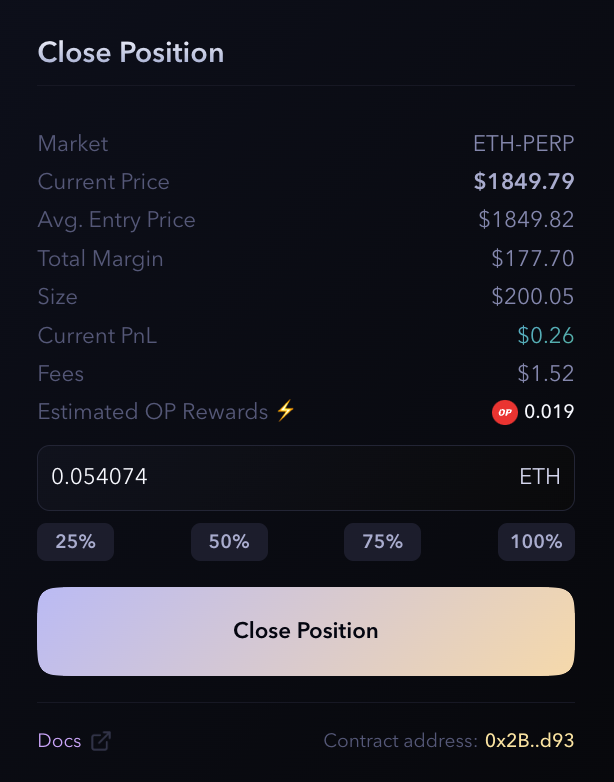Viewport: 614px width, 782px height.
Task: Click the ETH-PERP market value
Action: pyautogui.click(x=523, y=144)
